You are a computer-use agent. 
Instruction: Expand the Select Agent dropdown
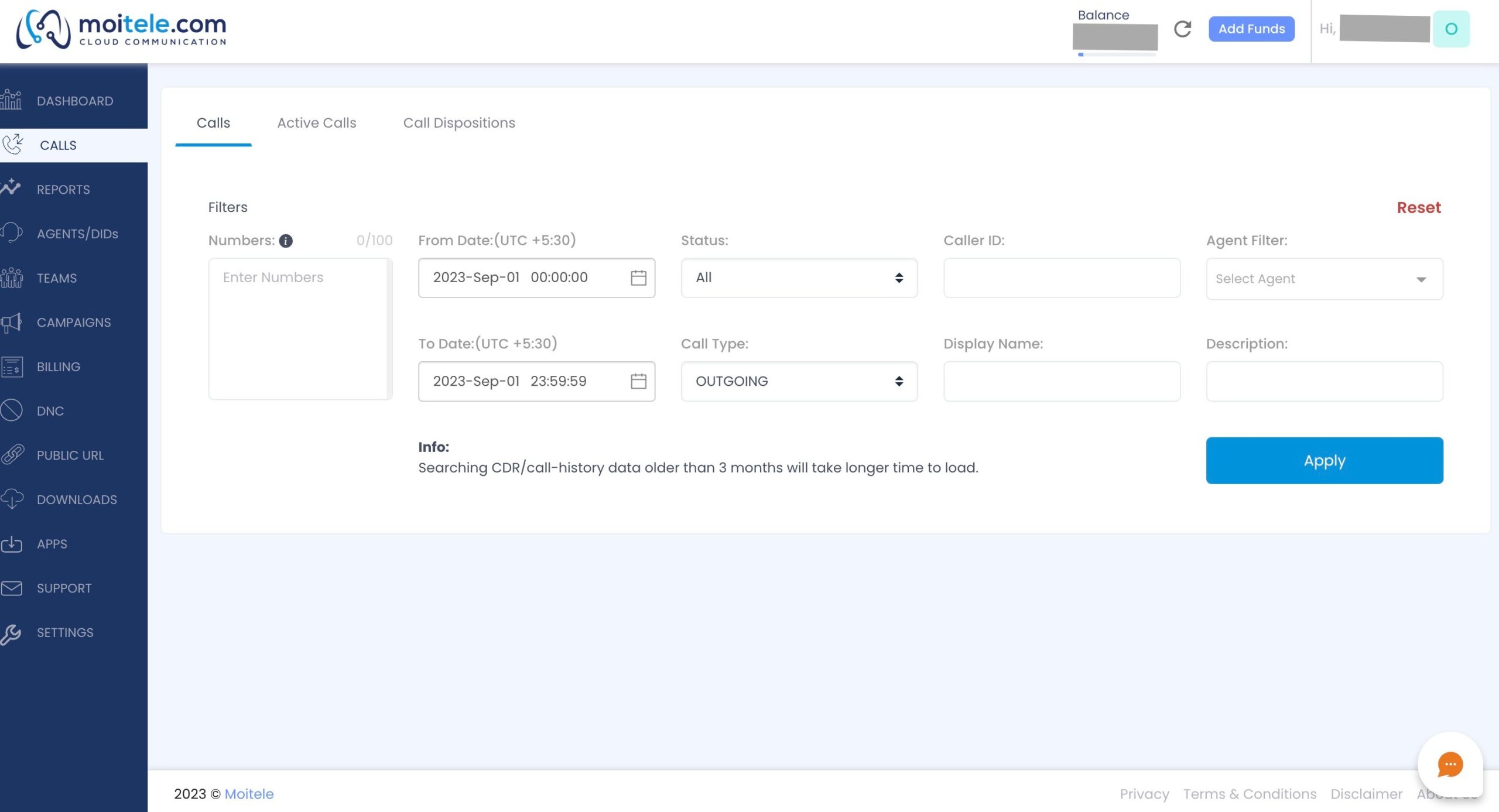coord(1324,279)
